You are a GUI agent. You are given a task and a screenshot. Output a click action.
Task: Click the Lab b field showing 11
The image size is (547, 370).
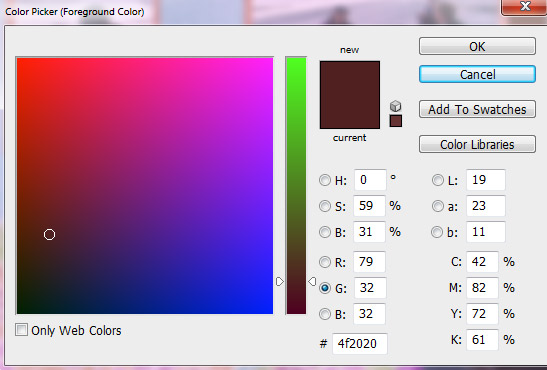tap(486, 232)
